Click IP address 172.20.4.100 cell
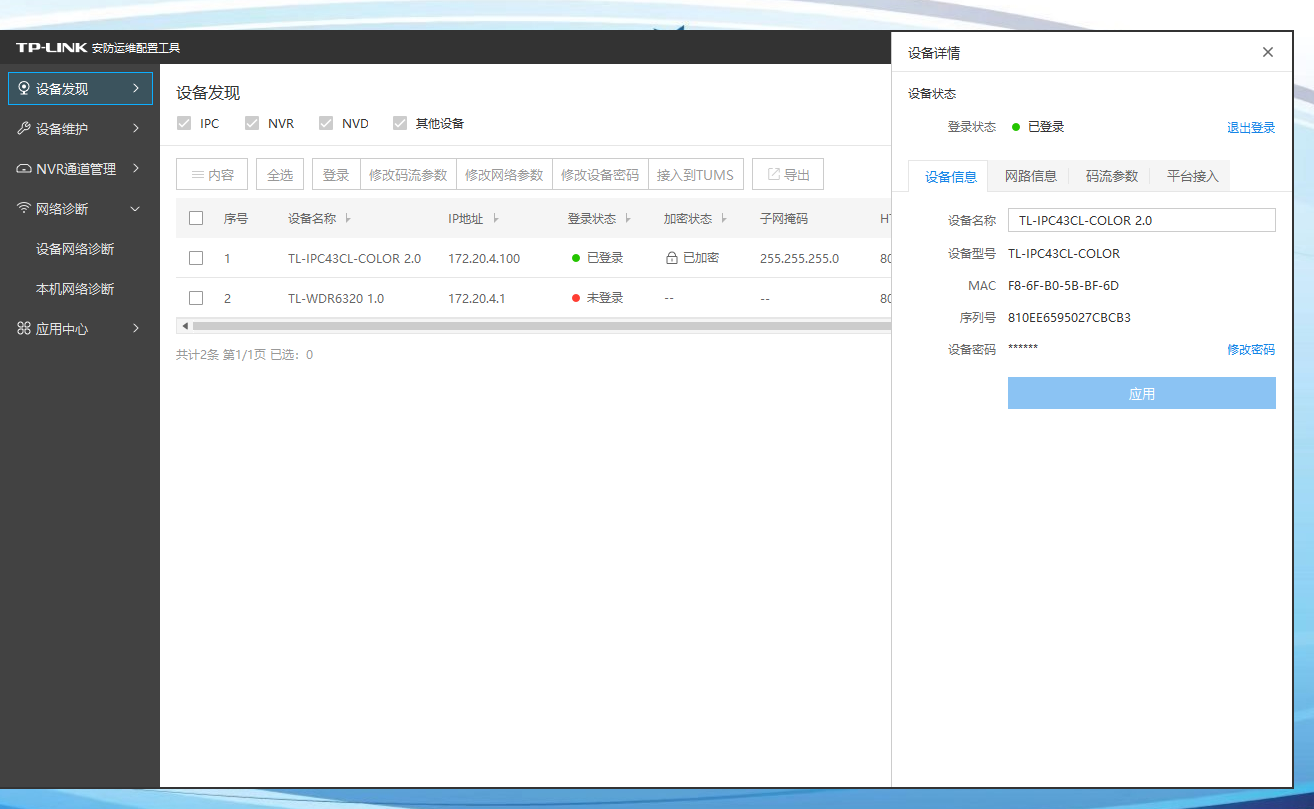 click(484, 258)
